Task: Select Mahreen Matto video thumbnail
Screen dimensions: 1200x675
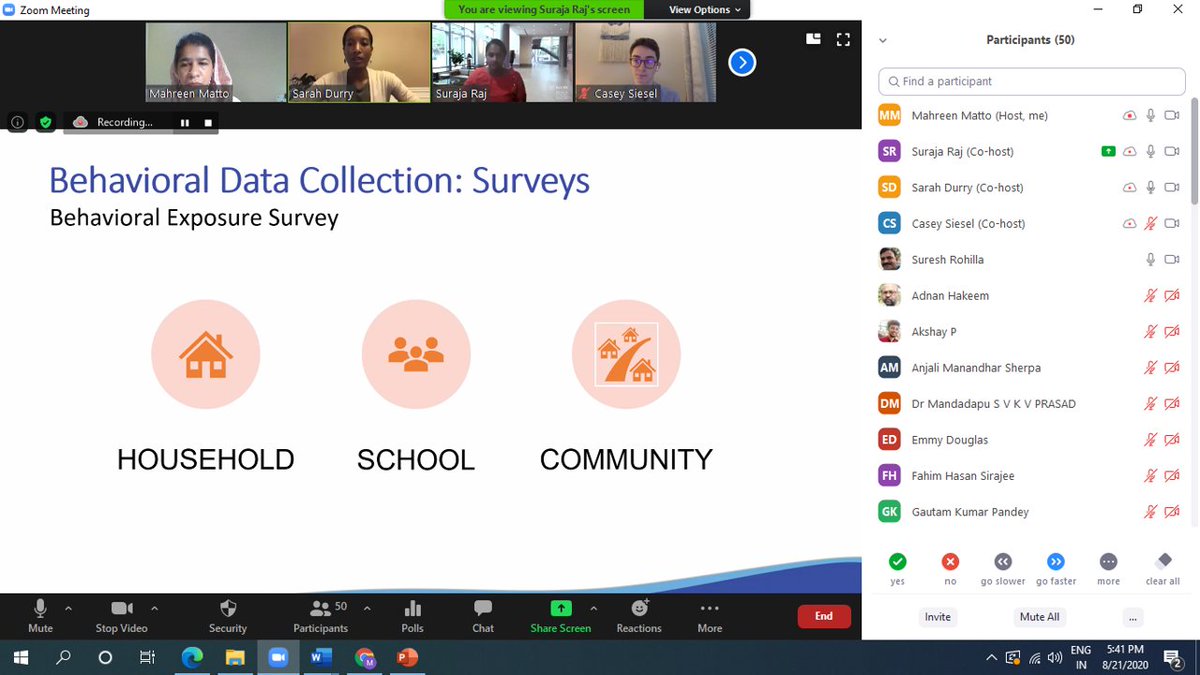Action: (216, 62)
